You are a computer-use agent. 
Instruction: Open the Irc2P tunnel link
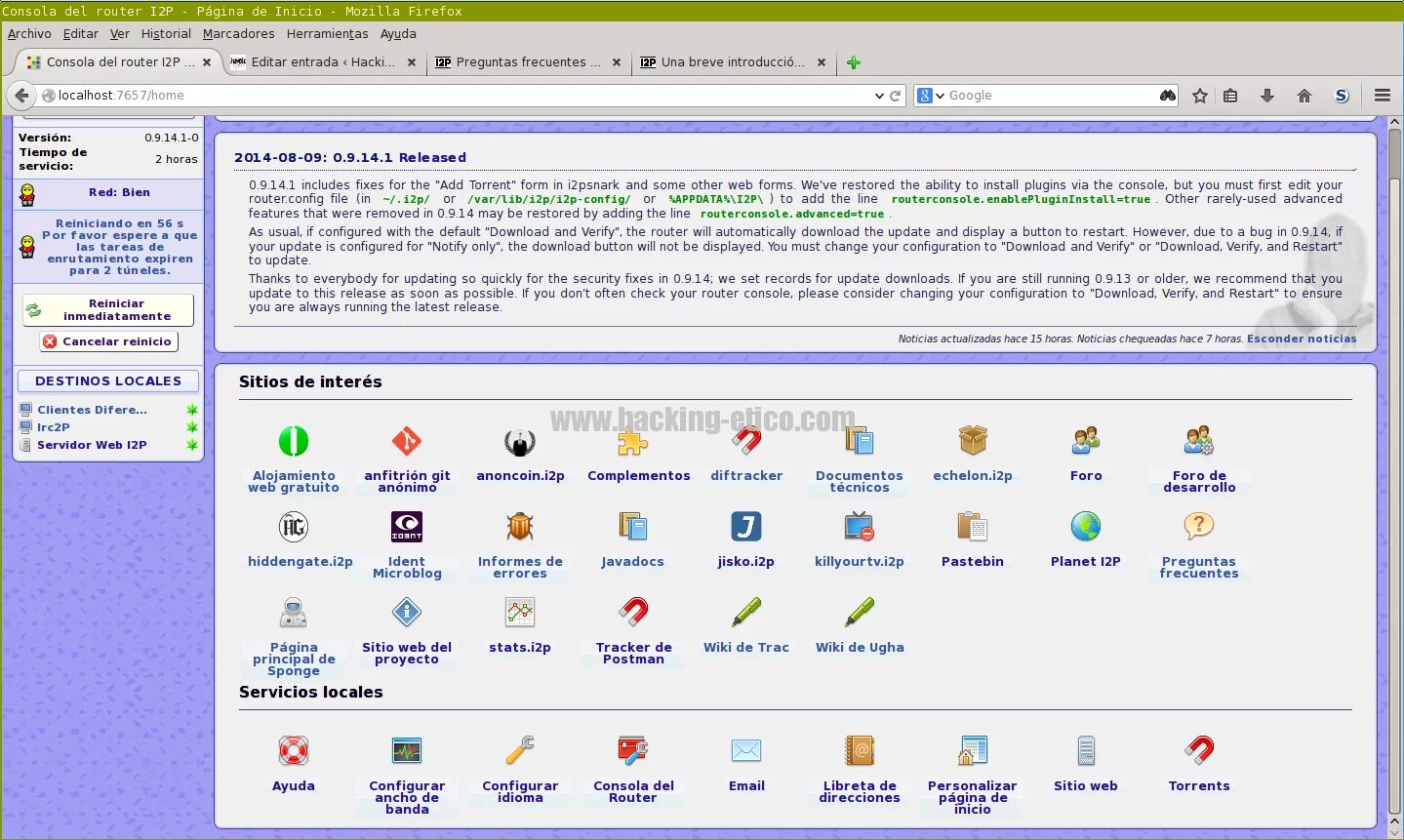click(x=54, y=427)
